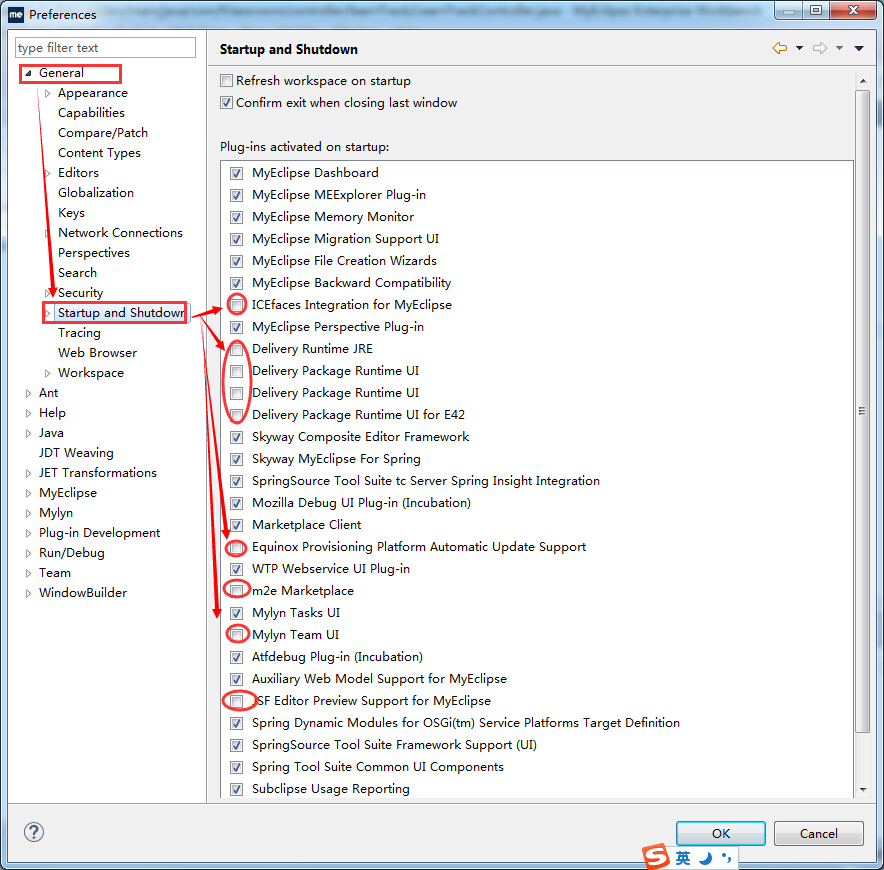Viewport: 884px width, 870px height.
Task: Check Mylyn Team UI plug-in
Action: point(237,635)
